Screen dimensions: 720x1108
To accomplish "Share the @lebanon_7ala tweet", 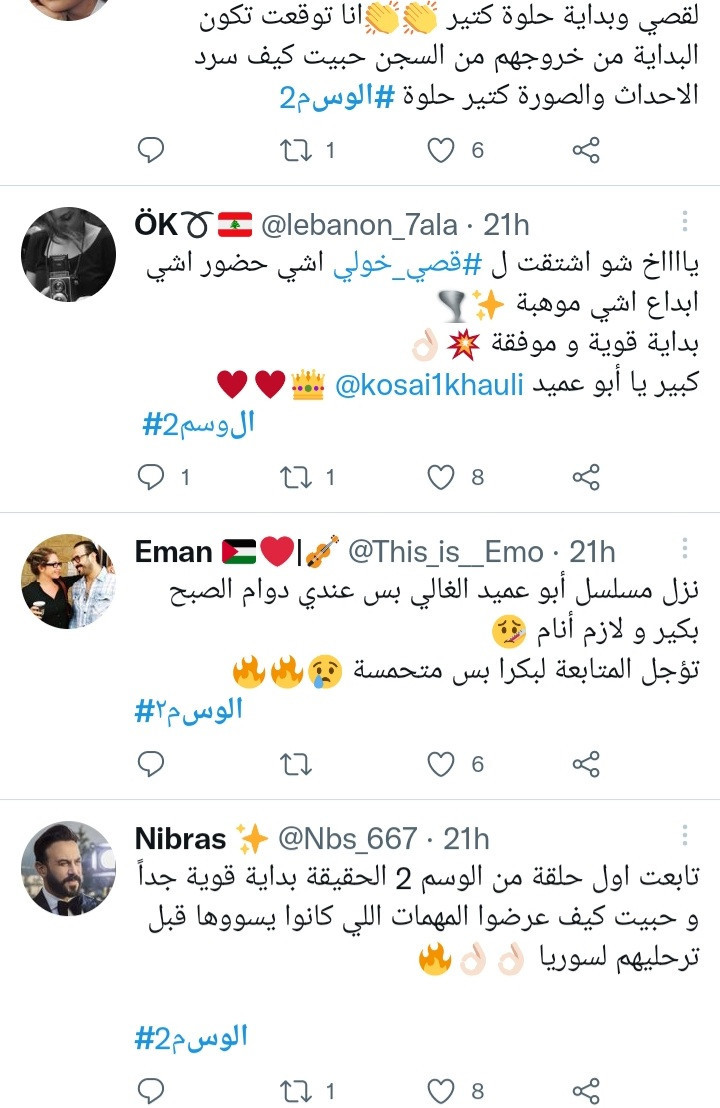I will pos(586,478).
